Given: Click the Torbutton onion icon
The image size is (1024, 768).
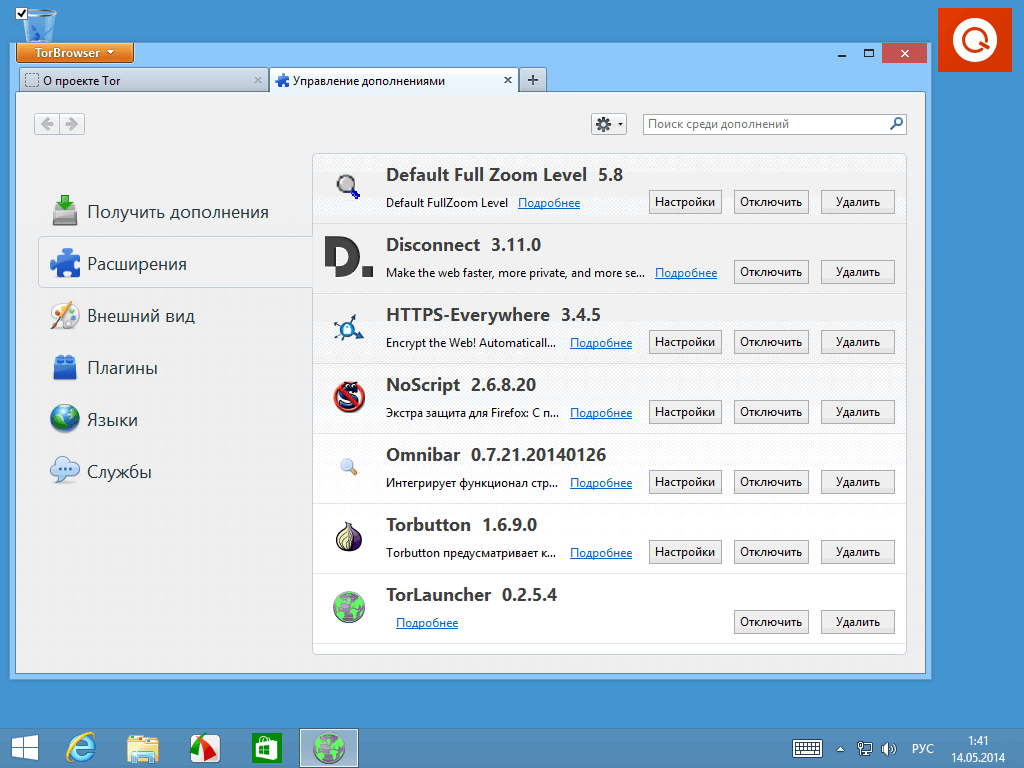Looking at the screenshot, I should coord(348,538).
